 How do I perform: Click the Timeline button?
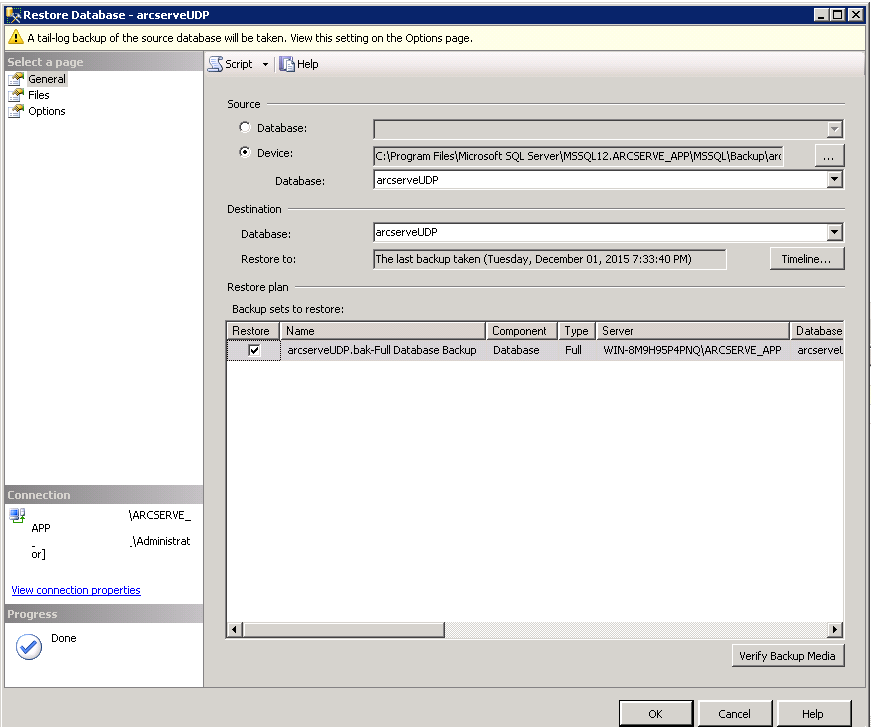click(806, 258)
